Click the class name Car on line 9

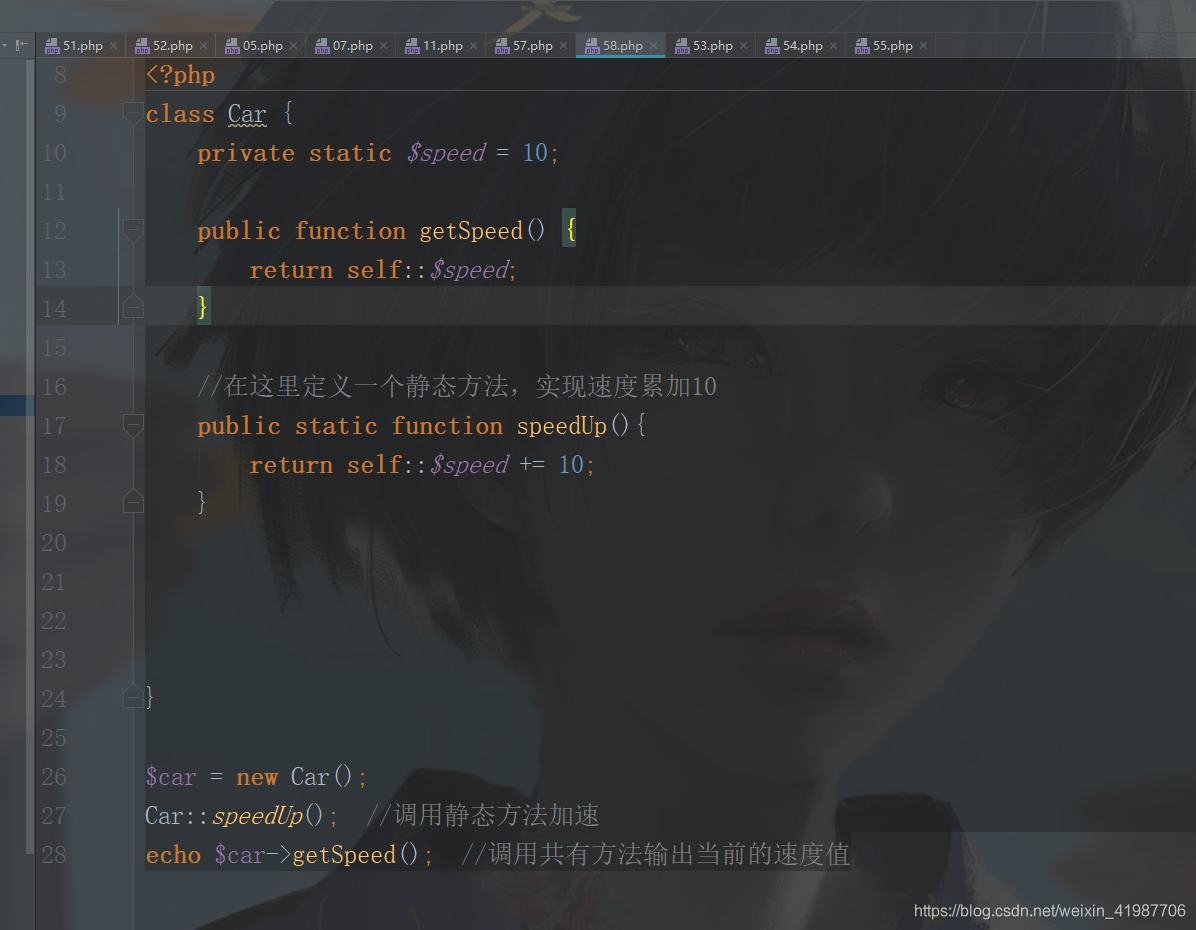point(247,114)
